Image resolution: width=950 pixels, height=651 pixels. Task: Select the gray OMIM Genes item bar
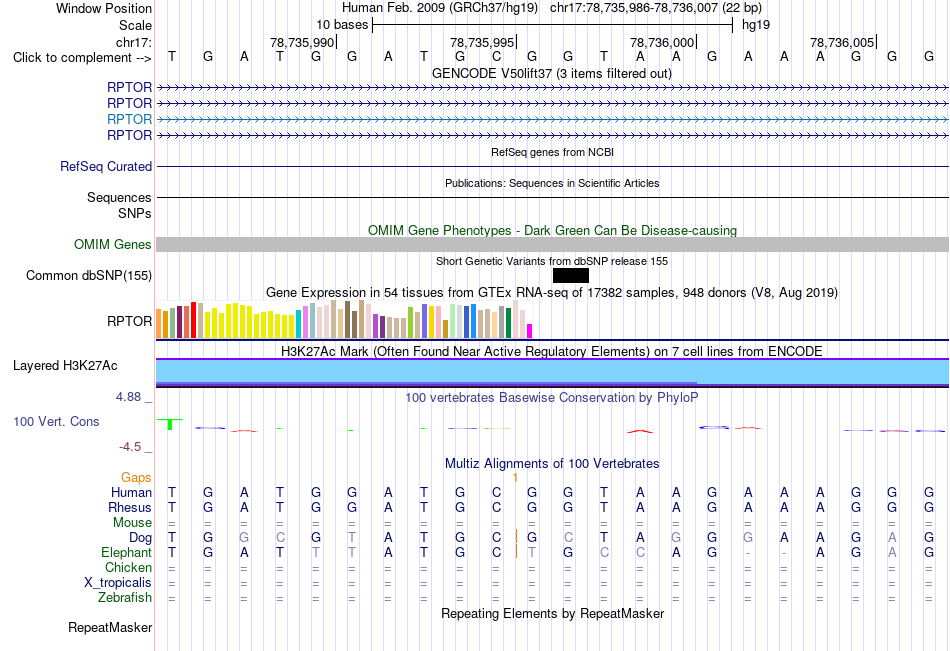552,244
